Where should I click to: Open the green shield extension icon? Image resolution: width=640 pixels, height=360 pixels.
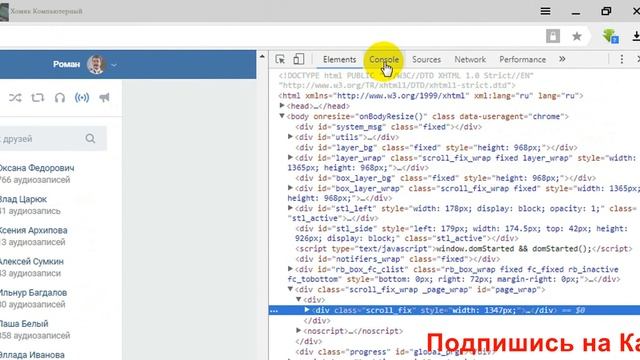pos(610,36)
